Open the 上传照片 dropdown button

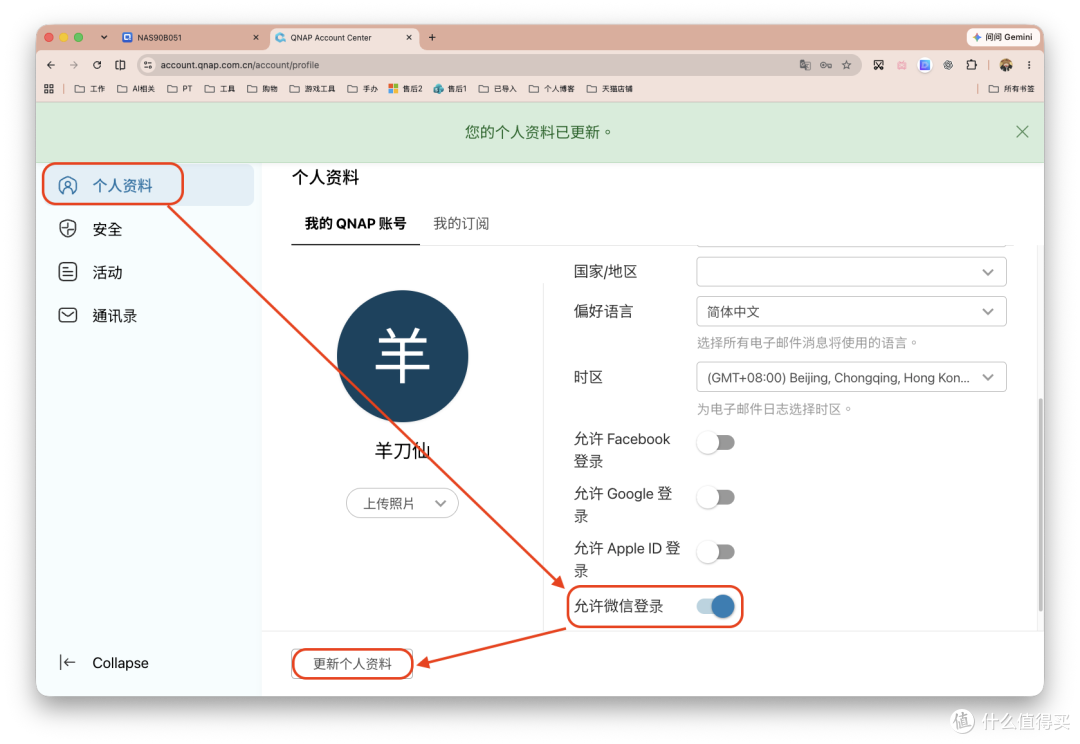[402, 504]
